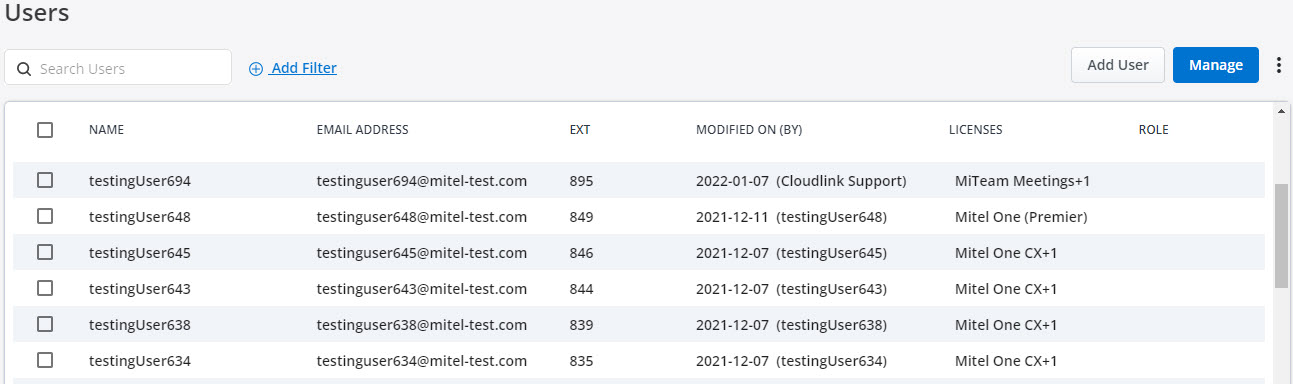This screenshot has width=1293, height=384.
Task: Click Mitel One CX+1 license for testingUser638
Action: pos(1006,325)
